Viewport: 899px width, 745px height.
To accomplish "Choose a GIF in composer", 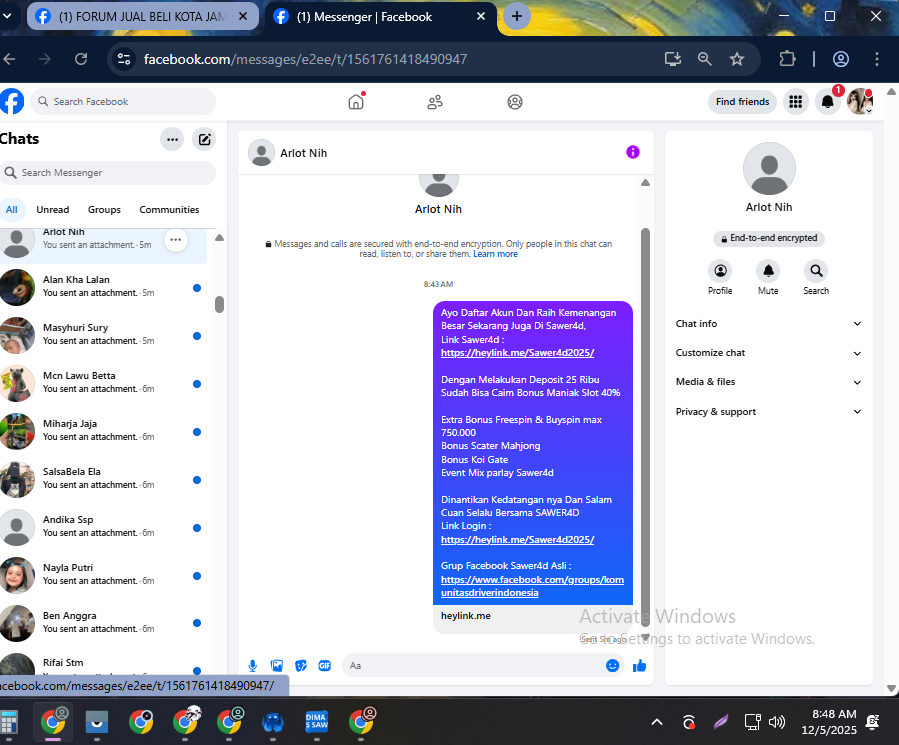I will pos(325,665).
